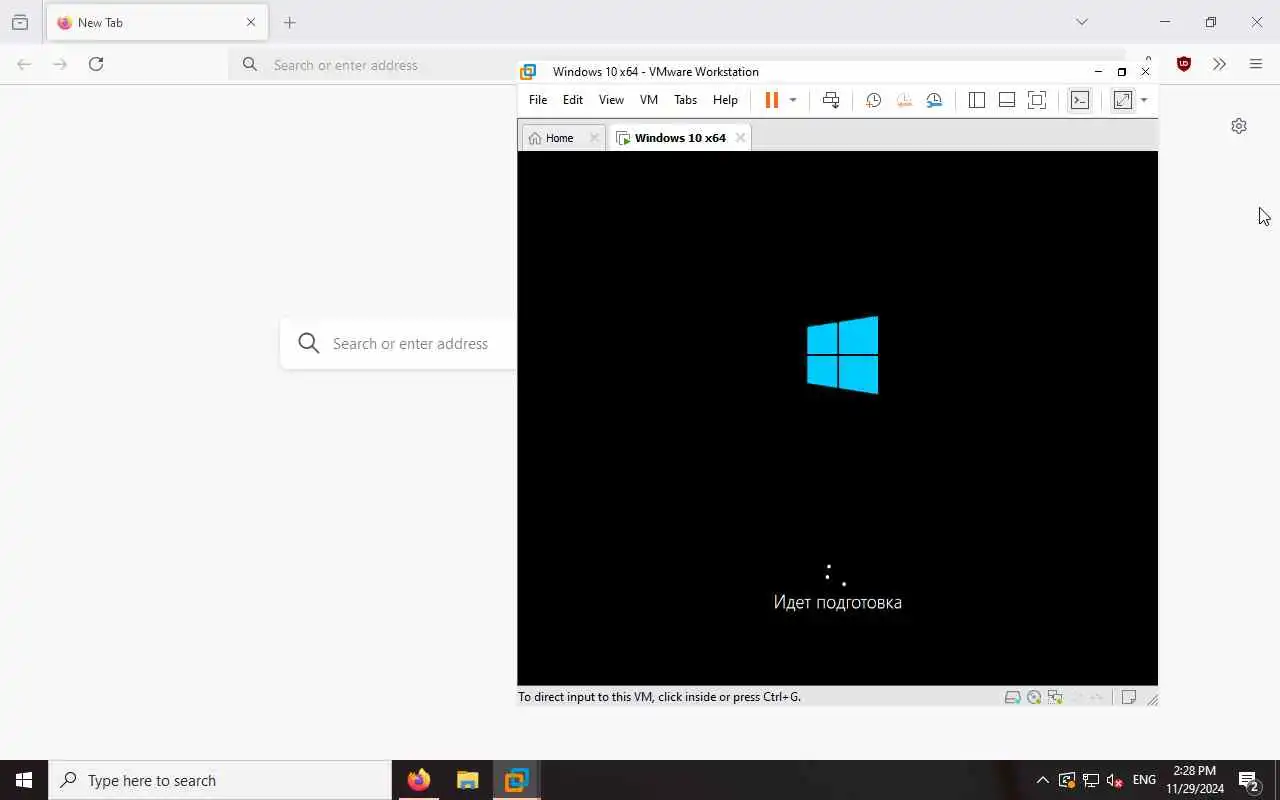Click the VMware Workstation taskbar icon
This screenshot has height=800, width=1280.
tap(516, 780)
